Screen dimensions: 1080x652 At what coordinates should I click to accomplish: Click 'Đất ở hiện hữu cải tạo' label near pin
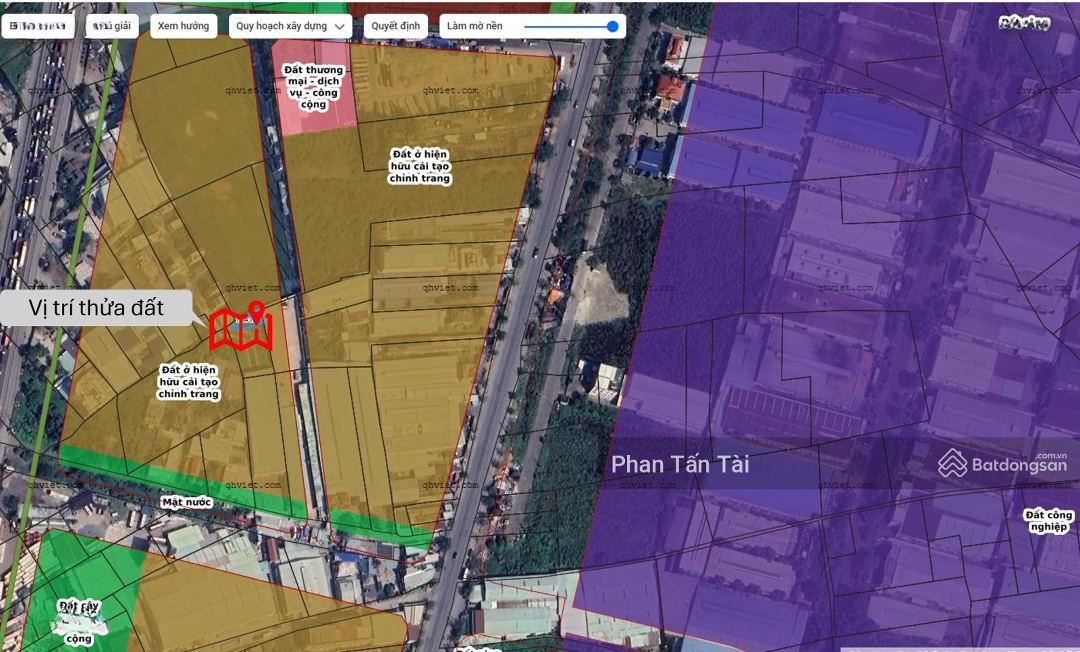click(x=188, y=382)
